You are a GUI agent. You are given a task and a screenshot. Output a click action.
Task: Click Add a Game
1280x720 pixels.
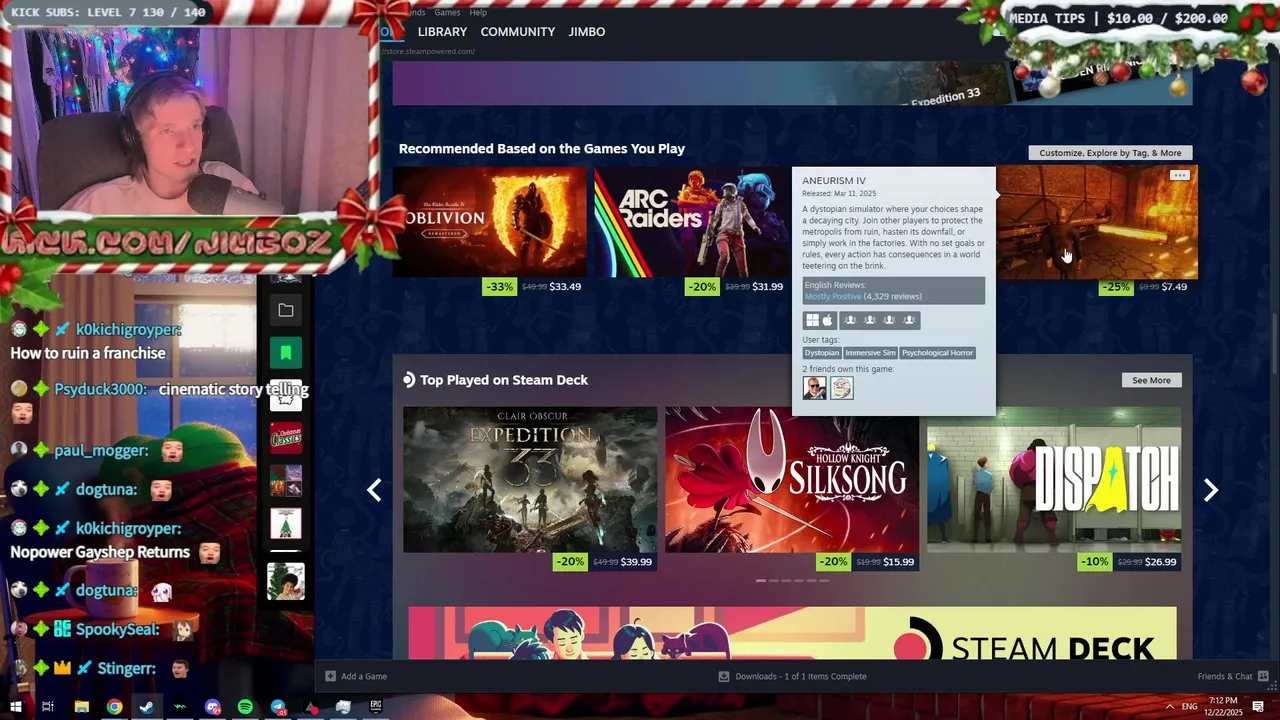[x=363, y=676]
